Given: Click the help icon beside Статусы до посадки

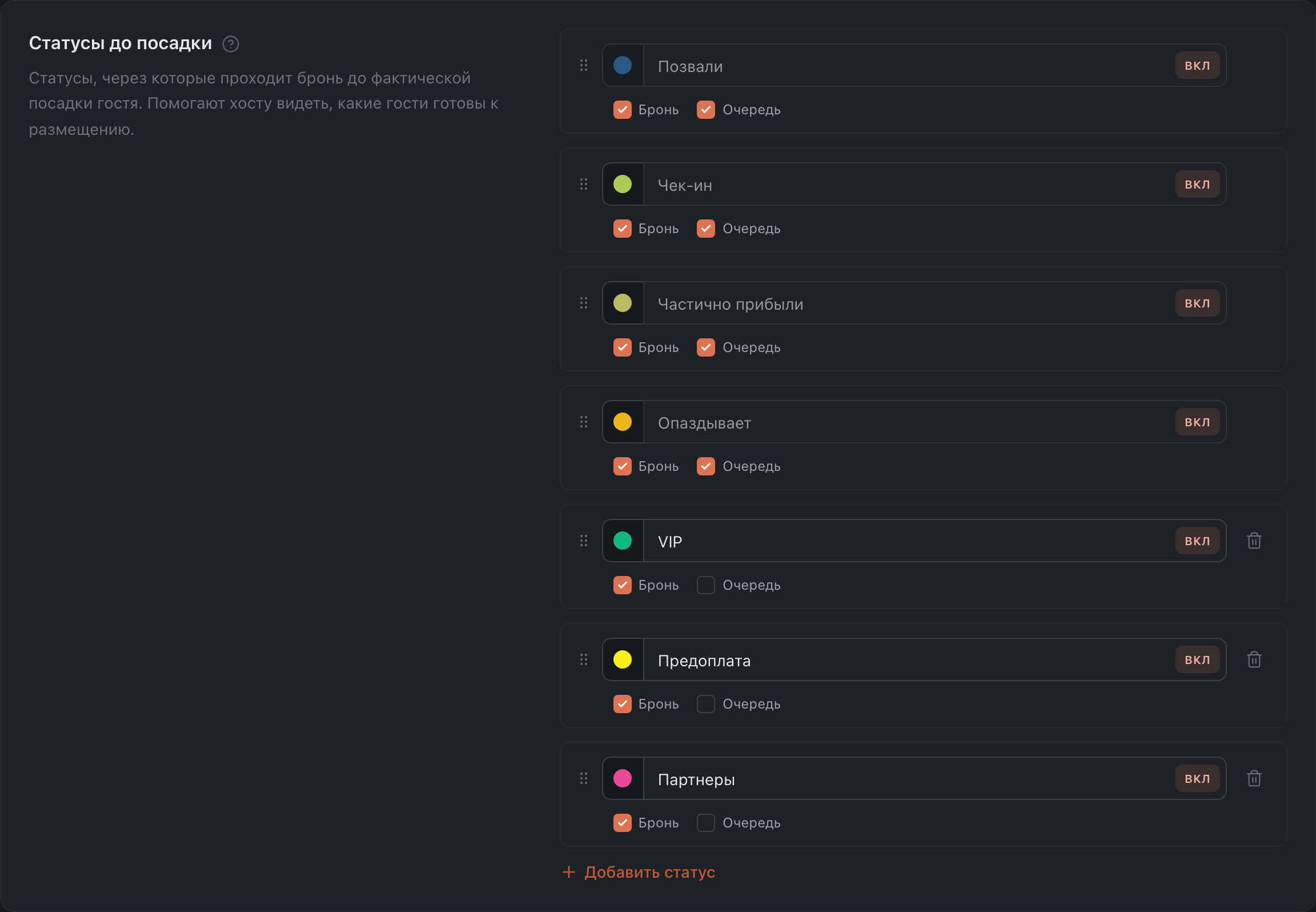Looking at the screenshot, I should (x=231, y=44).
